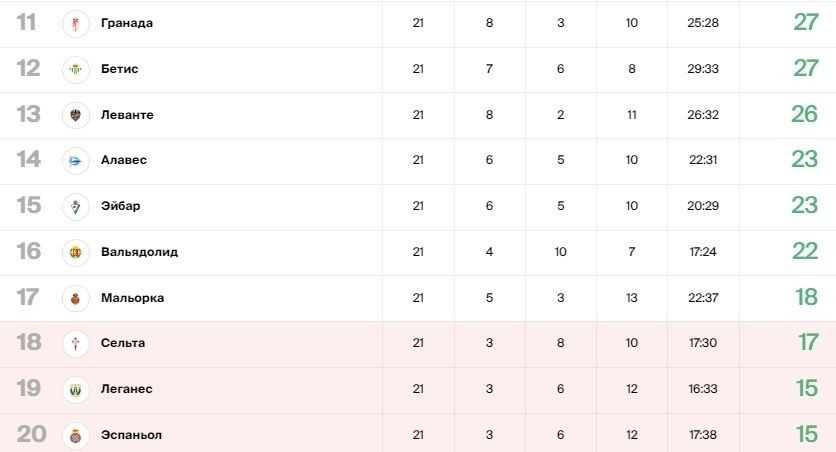Click the Eibar club crest icon
Viewport: 836px width, 452px height.
coord(75,206)
